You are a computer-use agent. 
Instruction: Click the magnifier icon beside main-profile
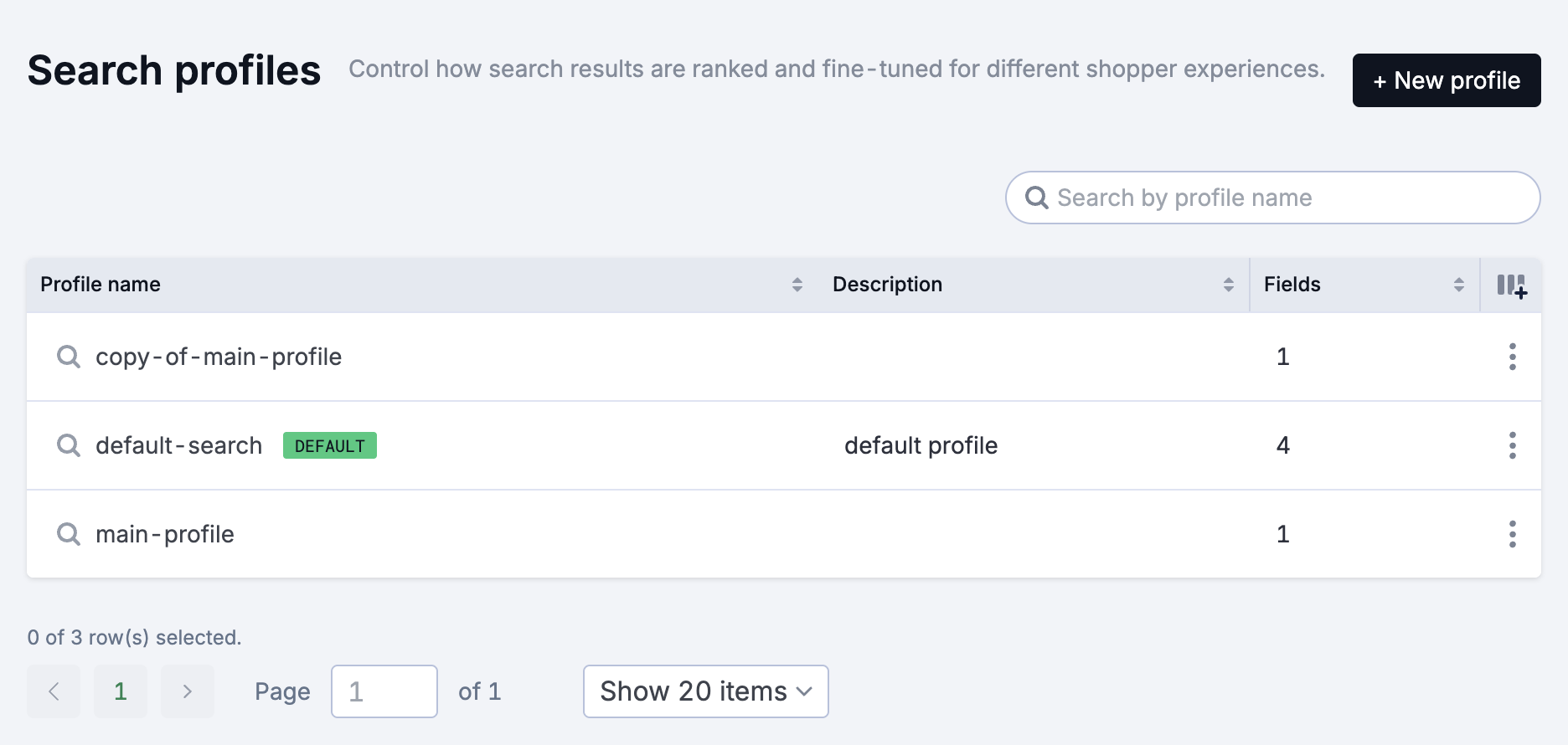pyautogui.click(x=68, y=534)
